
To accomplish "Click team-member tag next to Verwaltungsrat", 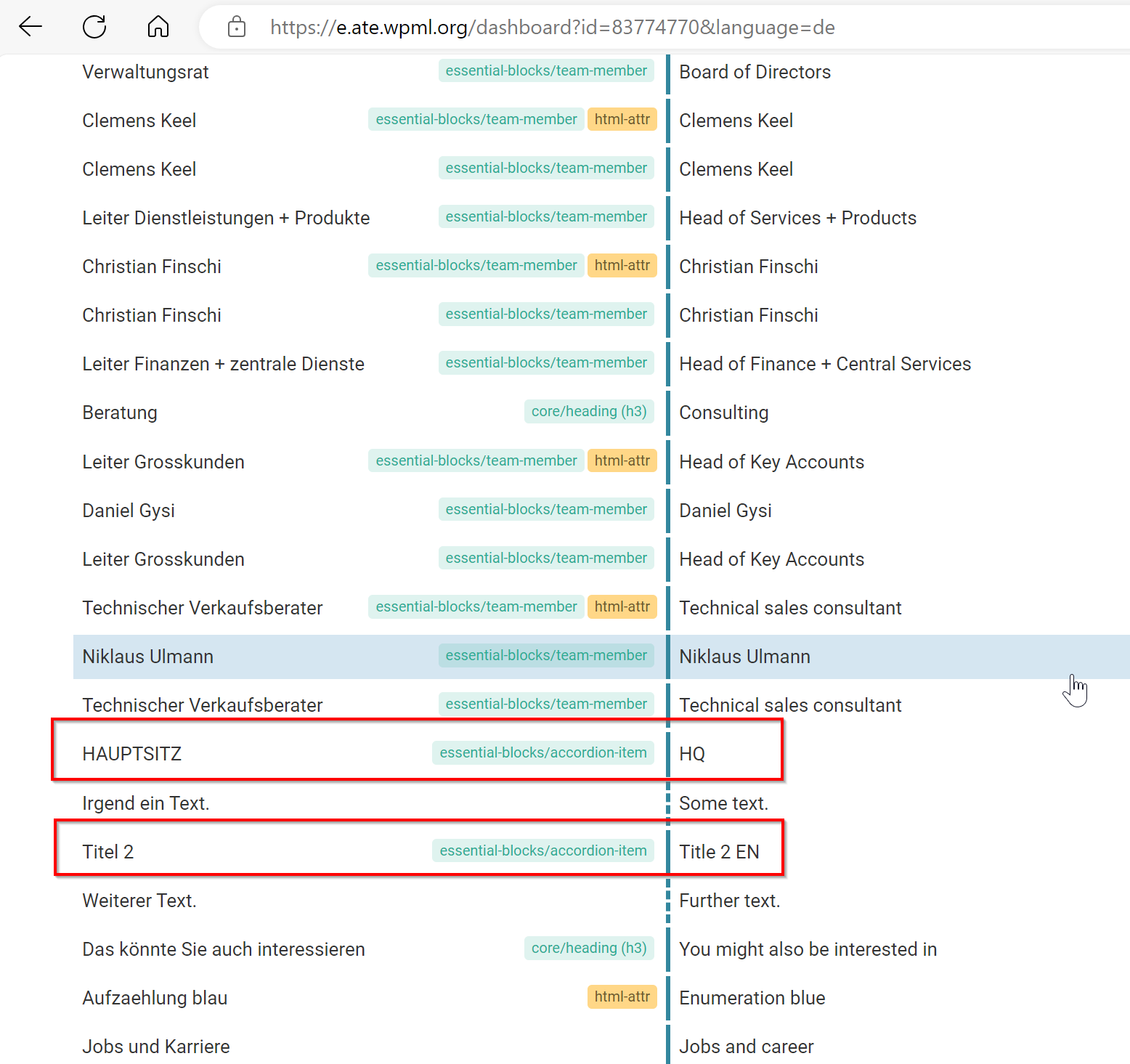I will pos(545,71).
